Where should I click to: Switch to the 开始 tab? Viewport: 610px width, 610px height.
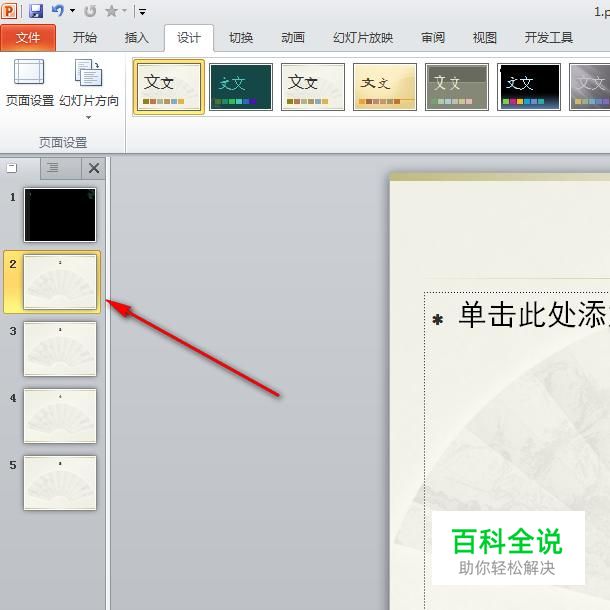coord(85,38)
